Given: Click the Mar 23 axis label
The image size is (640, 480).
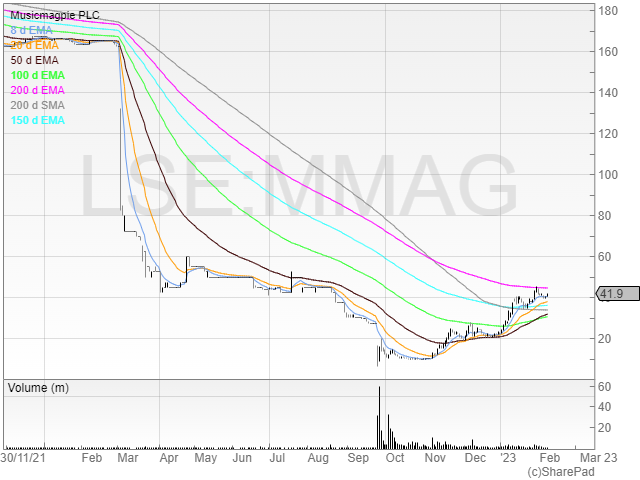Looking at the screenshot, I should (x=599, y=458).
